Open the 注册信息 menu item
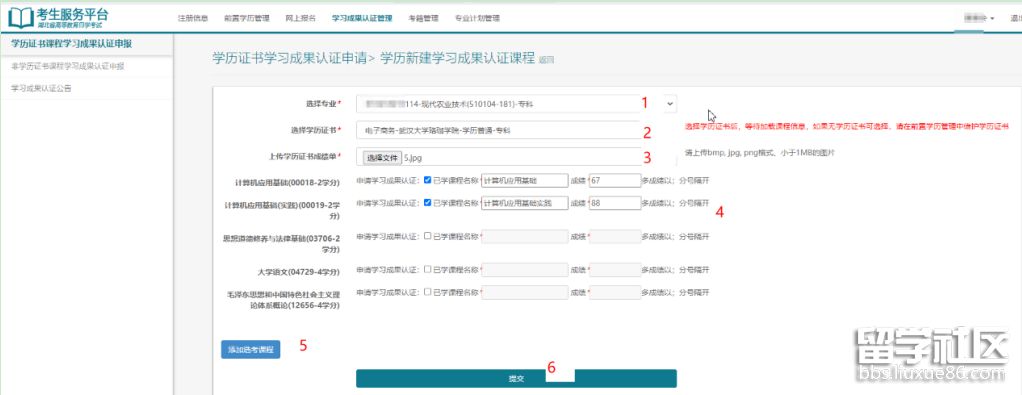 [193, 18]
